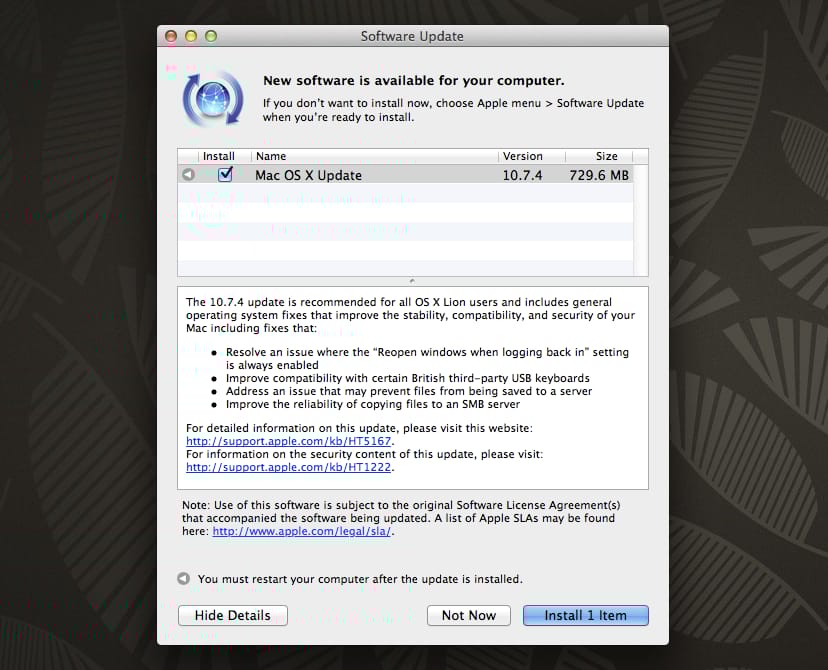
Task: Click the Install 1 Item button
Action: 586,616
